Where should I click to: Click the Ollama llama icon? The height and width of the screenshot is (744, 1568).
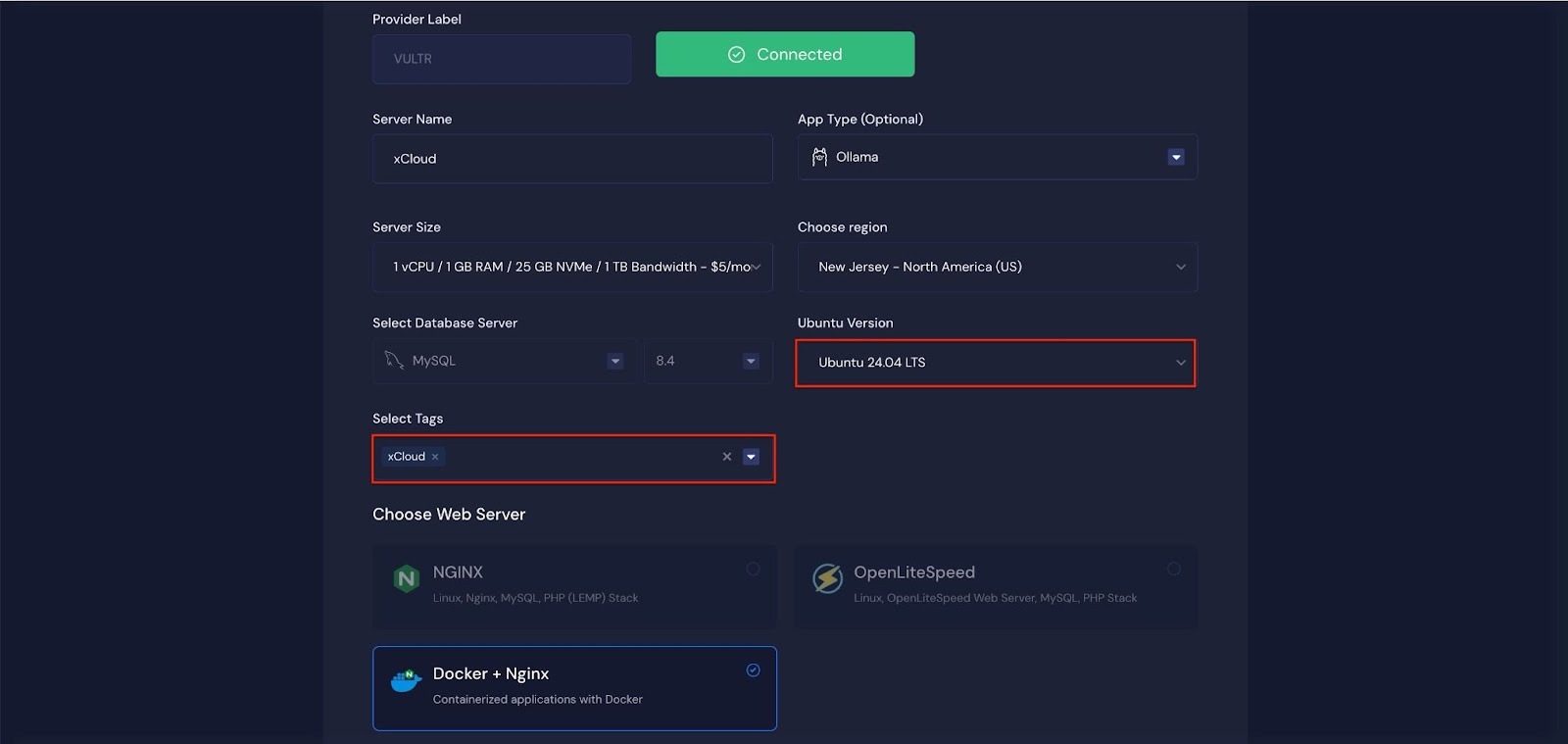(819, 157)
